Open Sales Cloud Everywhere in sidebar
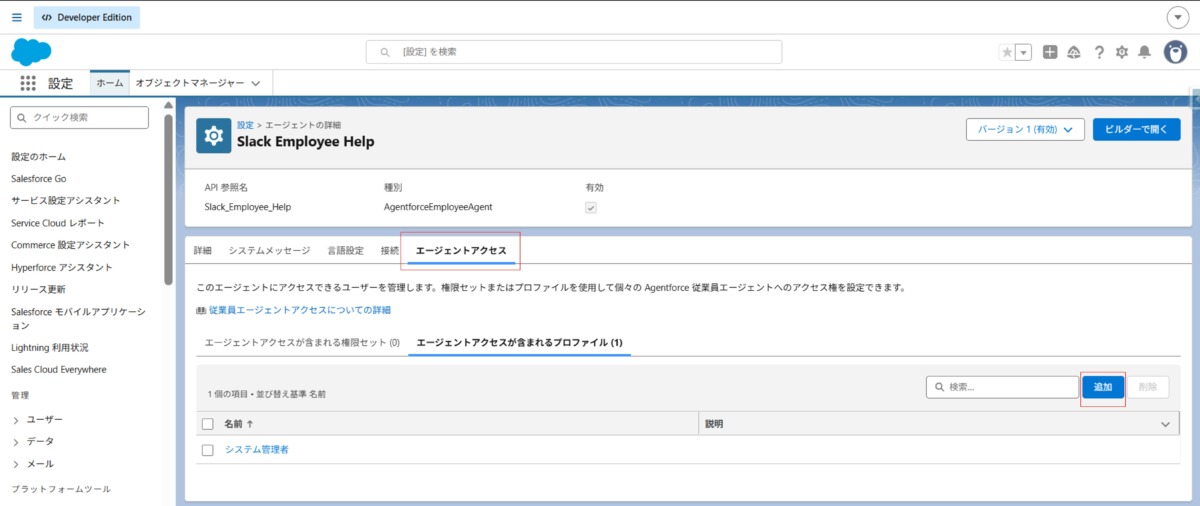 59,369
